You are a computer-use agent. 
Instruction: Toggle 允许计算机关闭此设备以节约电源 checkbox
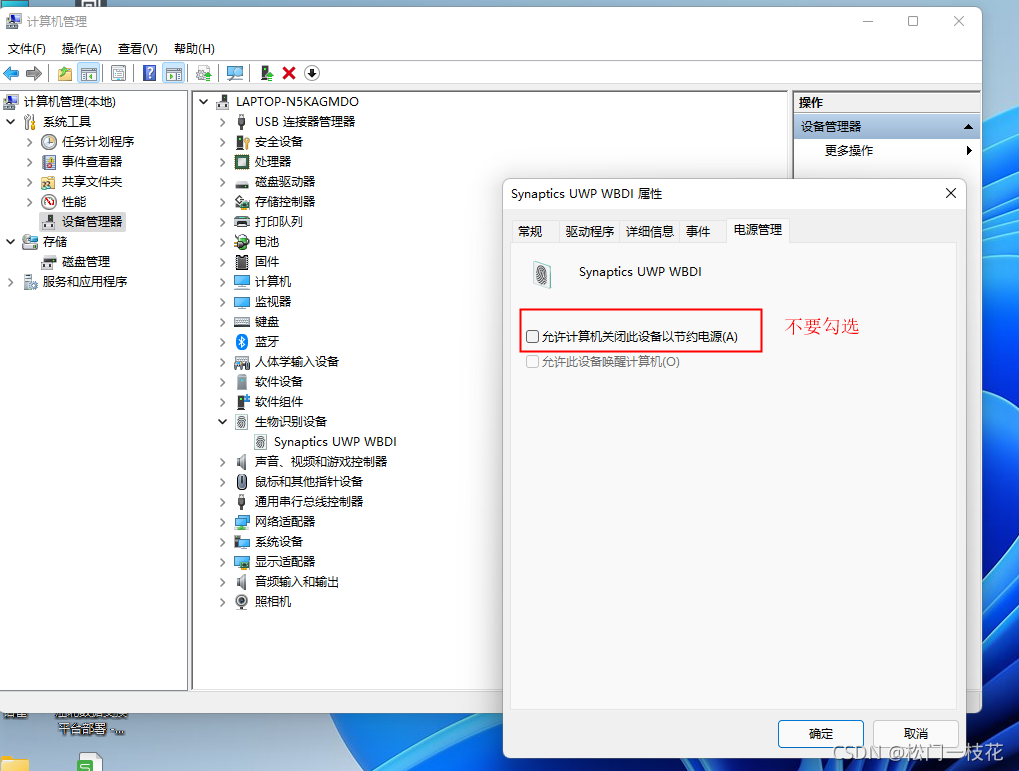(x=533, y=336)
